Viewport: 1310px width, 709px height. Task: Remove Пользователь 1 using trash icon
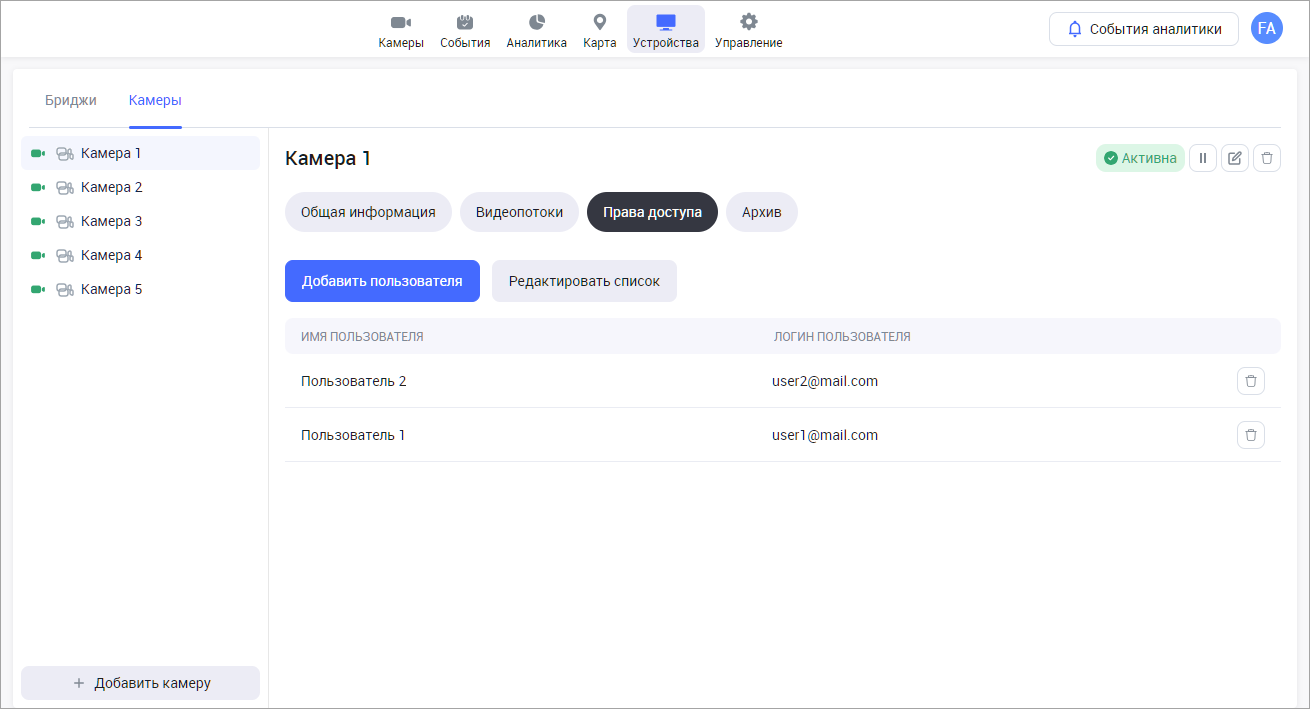point(1251,435)
